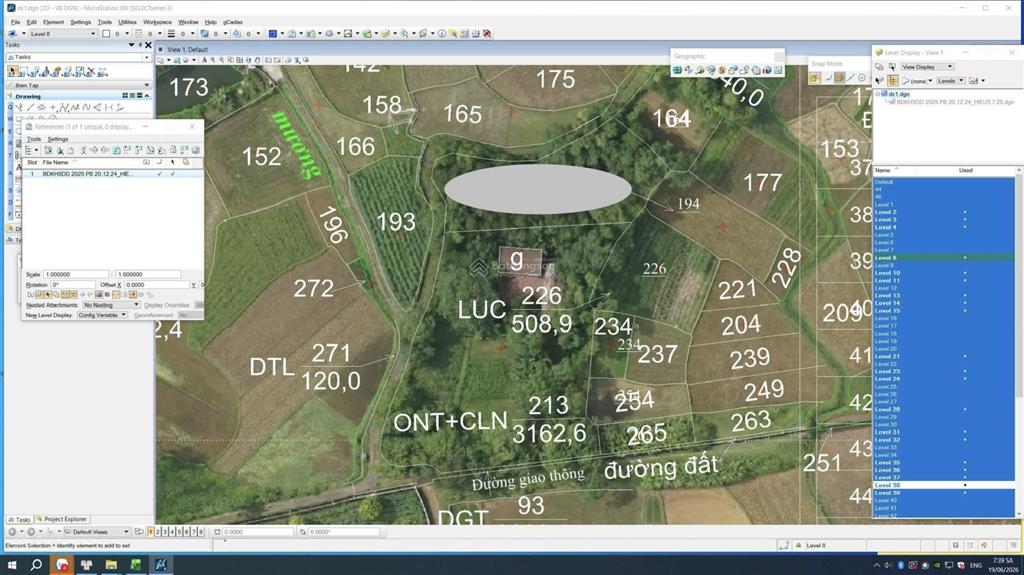Open the Element menu
The width and height of the screenshot is (1024, 575).
(x=53, y=22)
